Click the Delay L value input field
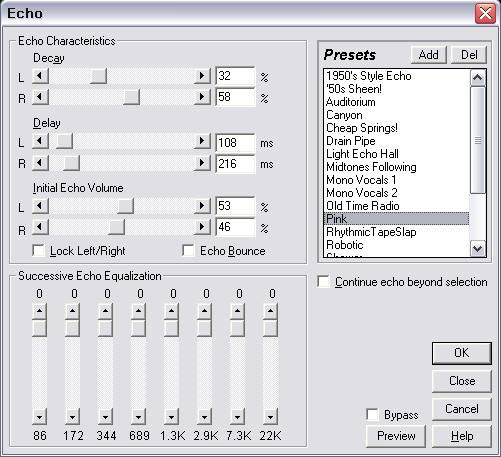 point(235,143)
